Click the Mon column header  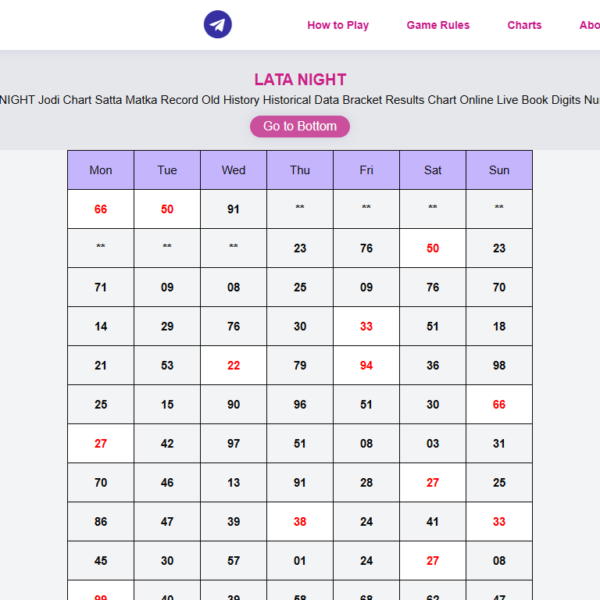point(101,170)
